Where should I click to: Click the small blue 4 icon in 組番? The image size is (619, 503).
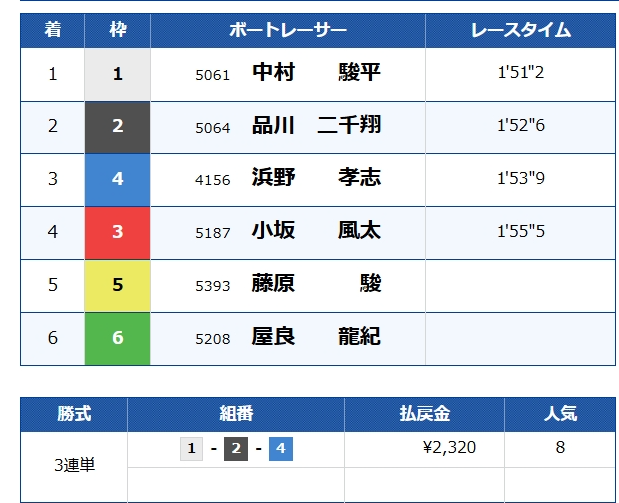pyautogui.click(x=281, y=449)
